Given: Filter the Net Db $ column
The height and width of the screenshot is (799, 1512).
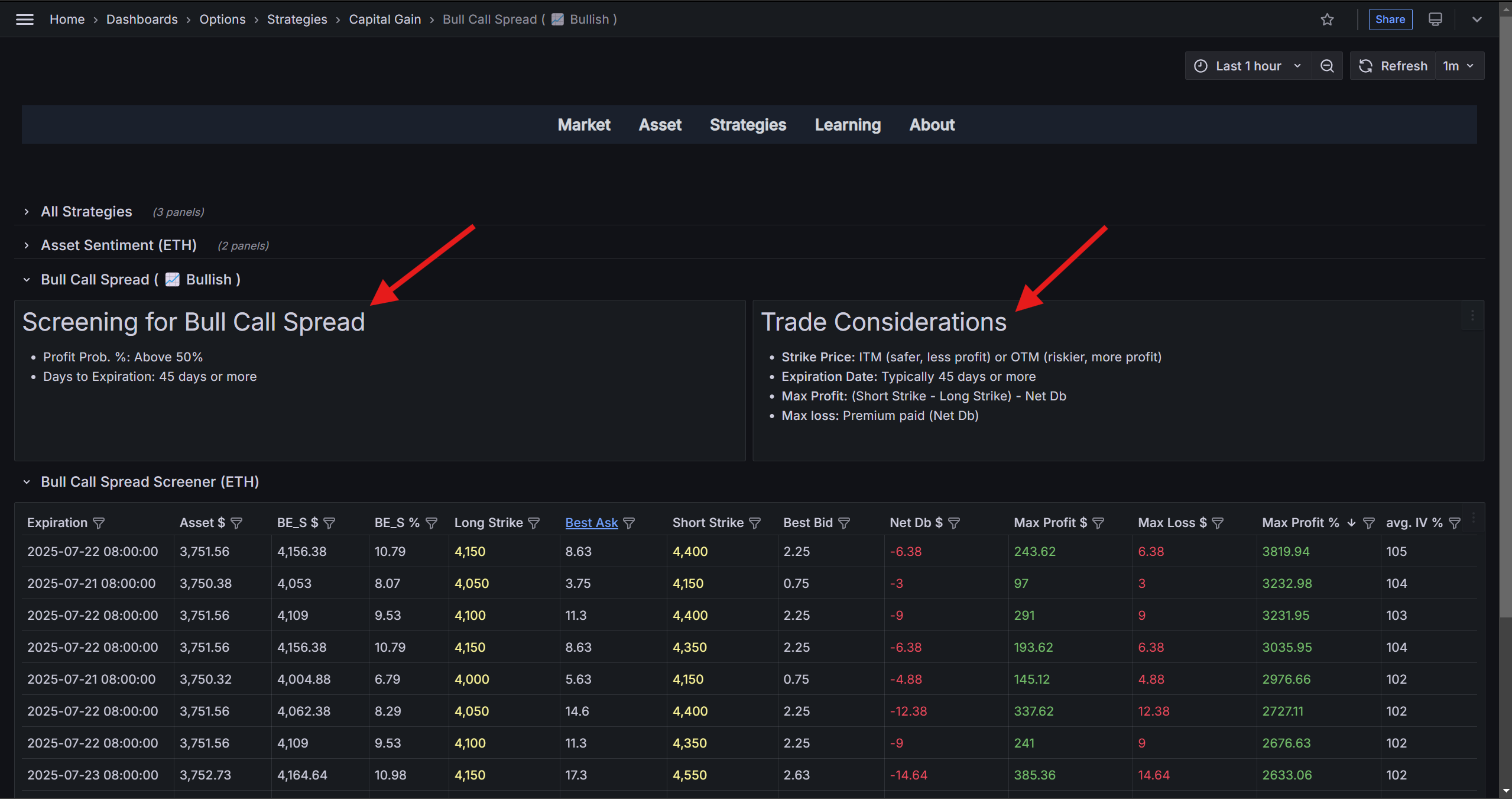Looking at the screenshot, I should (954, 523).
